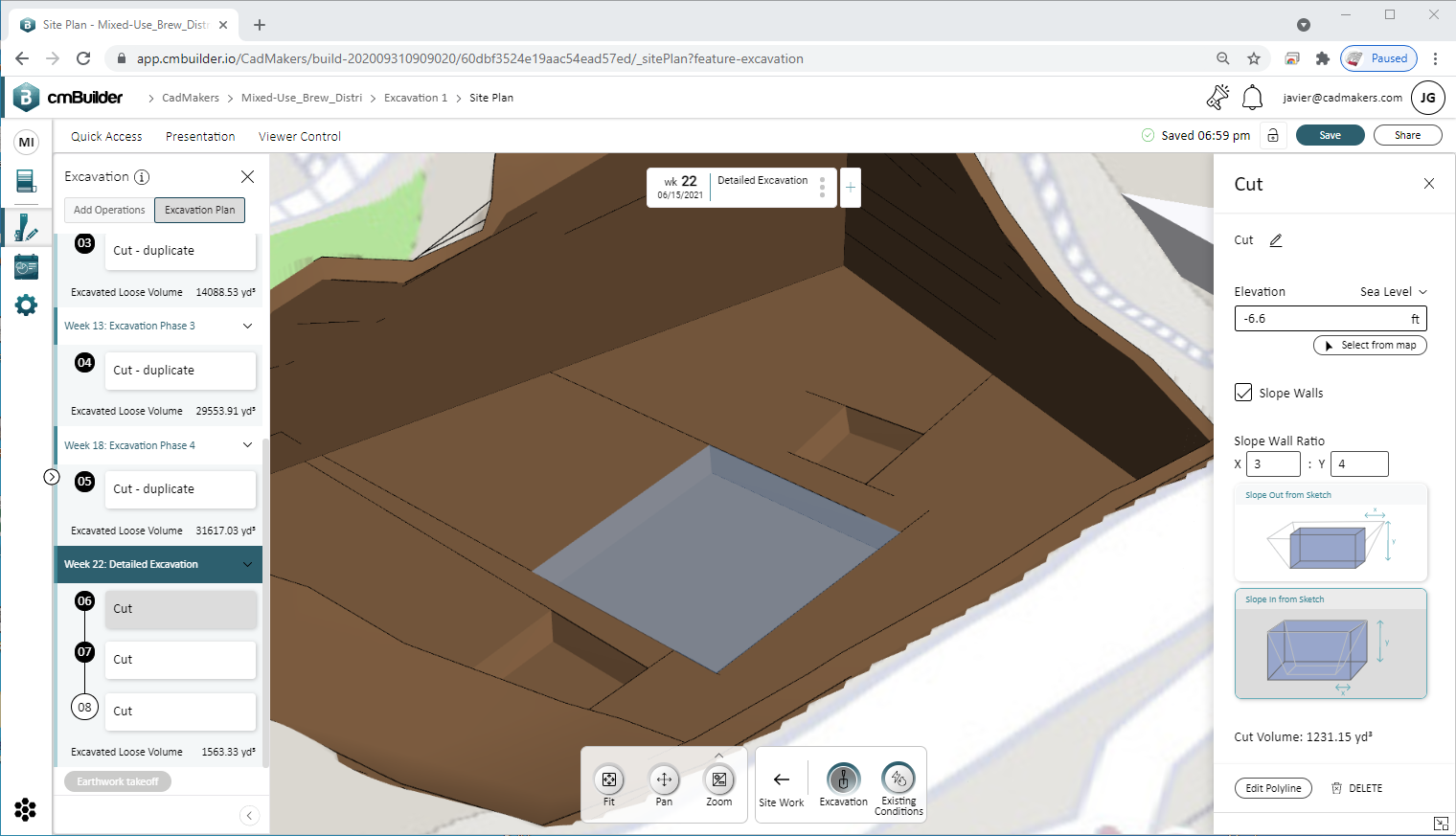Screen dimensions: 1456x836
Task: Click the Slope Wall Ratio X field
Action: 1273,463
